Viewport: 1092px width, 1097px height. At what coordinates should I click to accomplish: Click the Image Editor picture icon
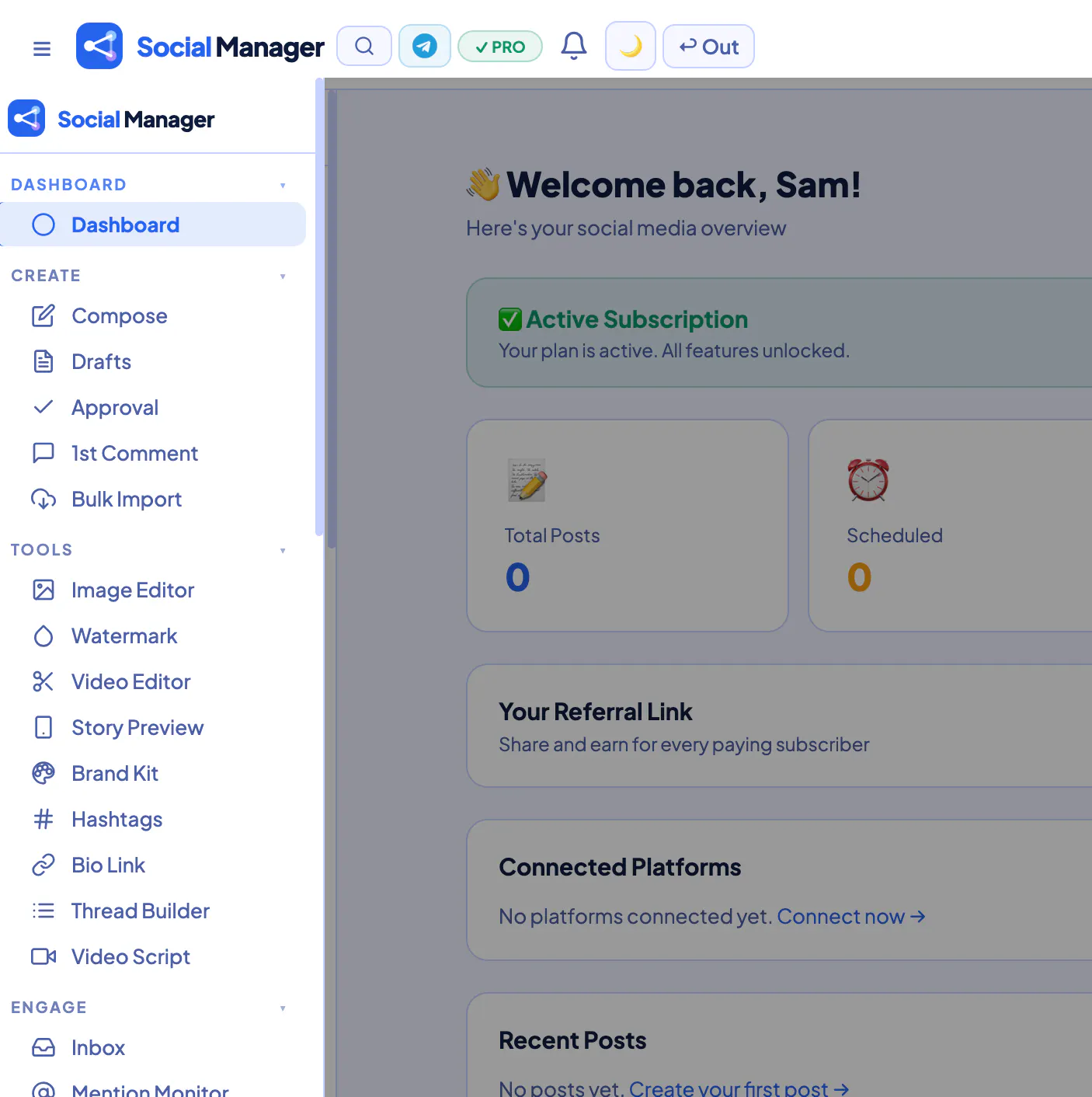click(43, 590)
